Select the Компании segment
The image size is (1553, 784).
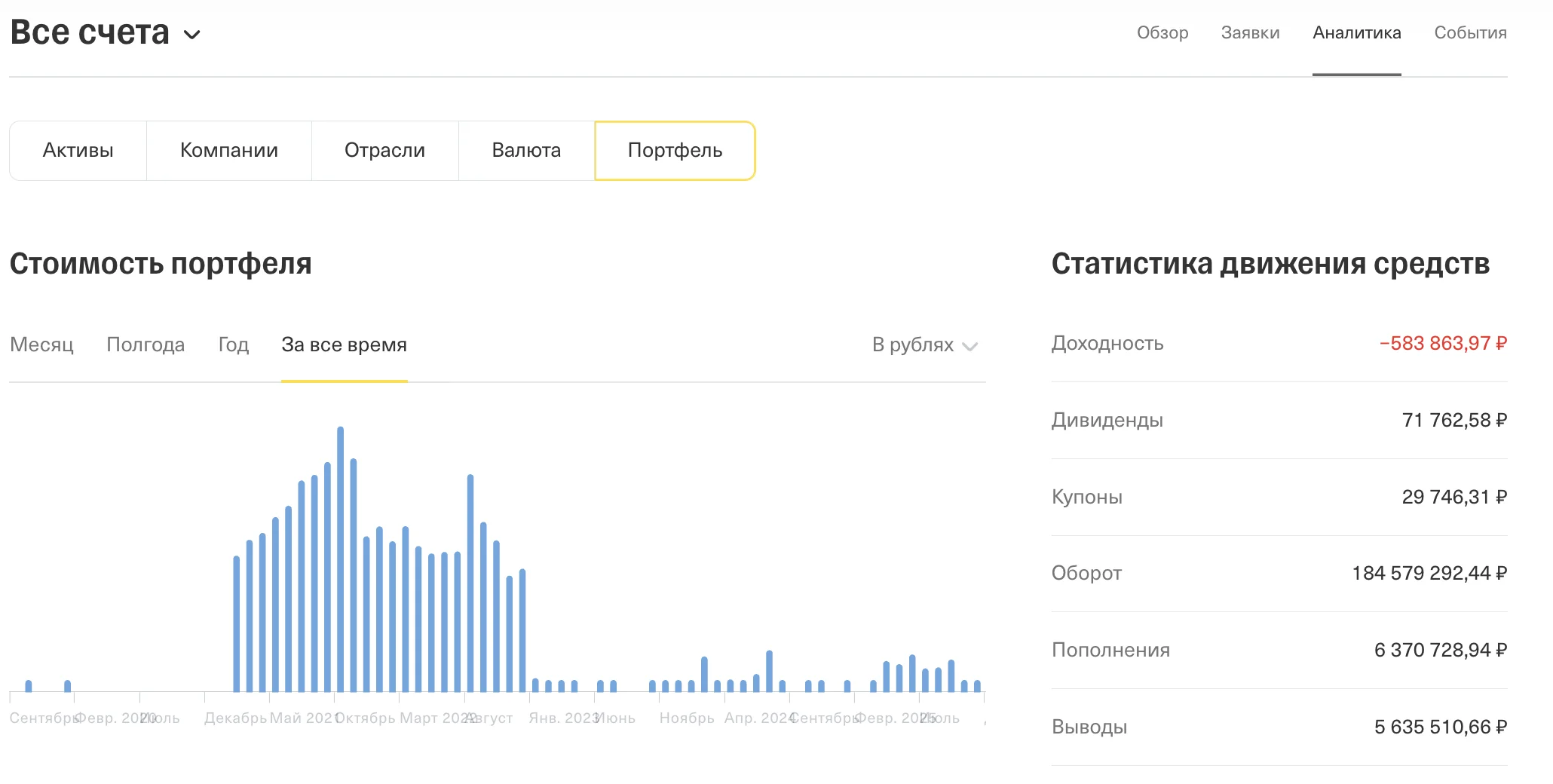click(229, 150)
